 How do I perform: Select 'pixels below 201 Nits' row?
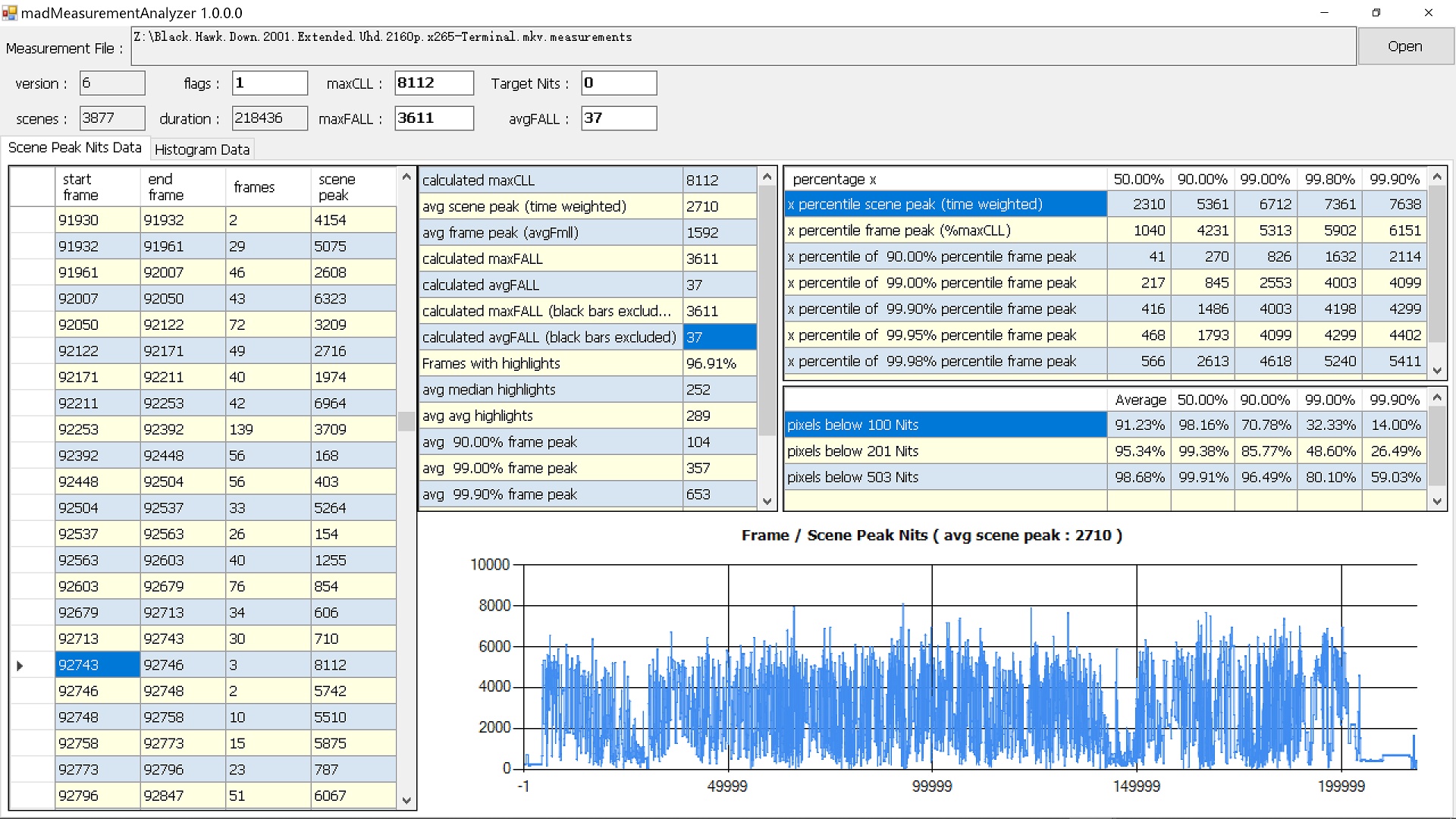pyautogui.click(x=1104, y=451)
